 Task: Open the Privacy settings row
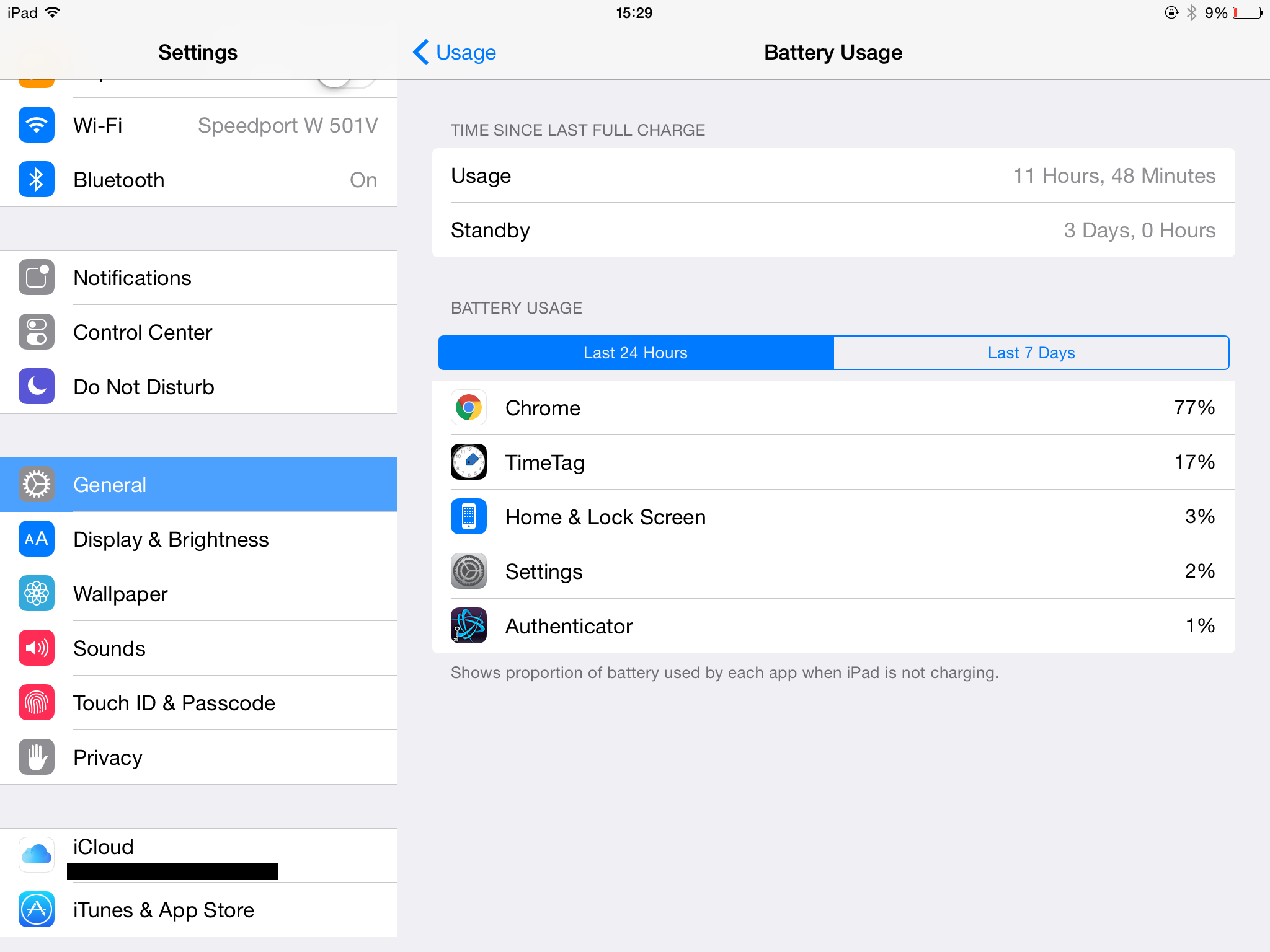(x=198, y=757)
